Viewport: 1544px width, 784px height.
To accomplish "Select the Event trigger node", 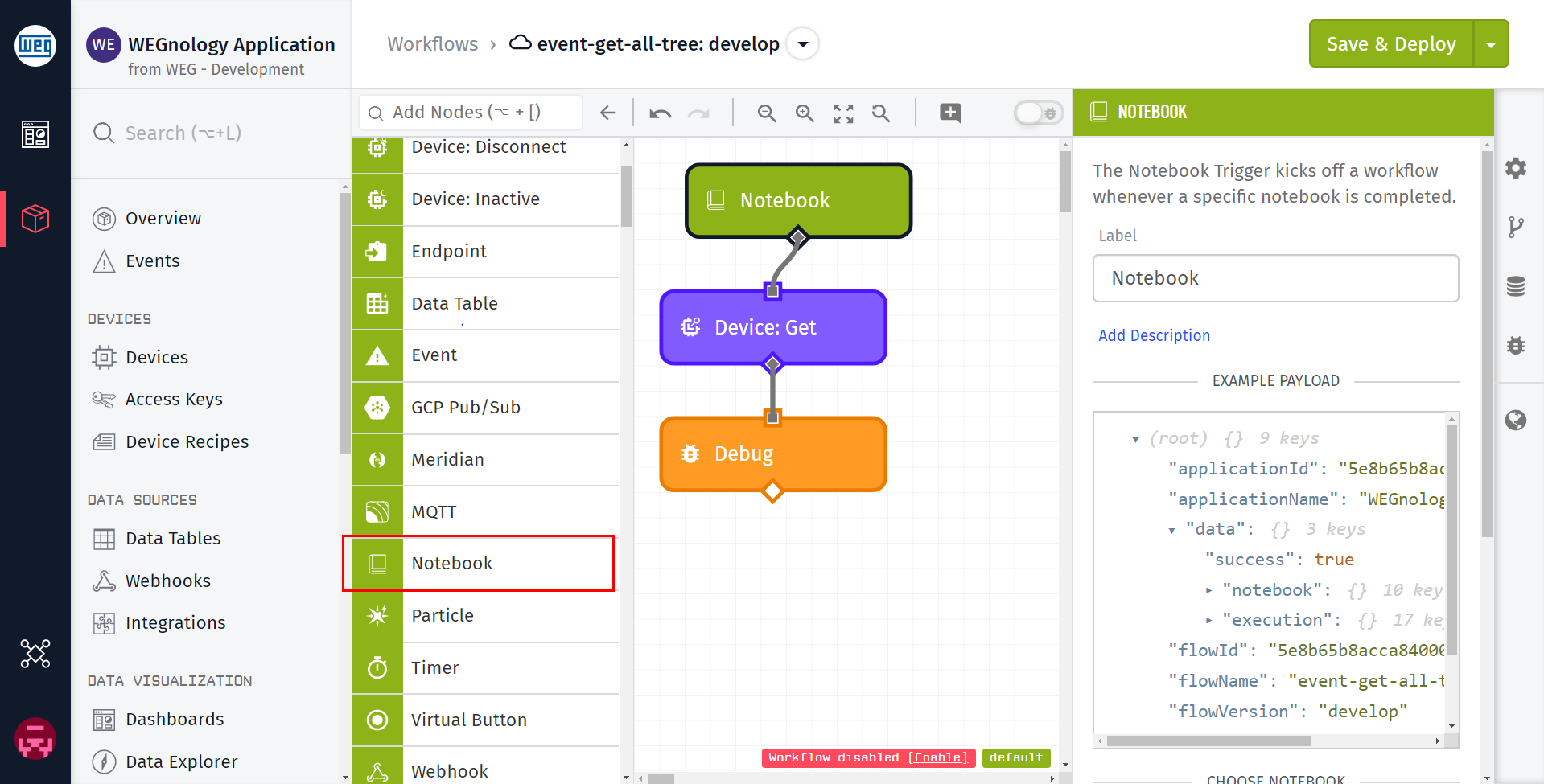I will pyautogui.click(x=486, y=355).
